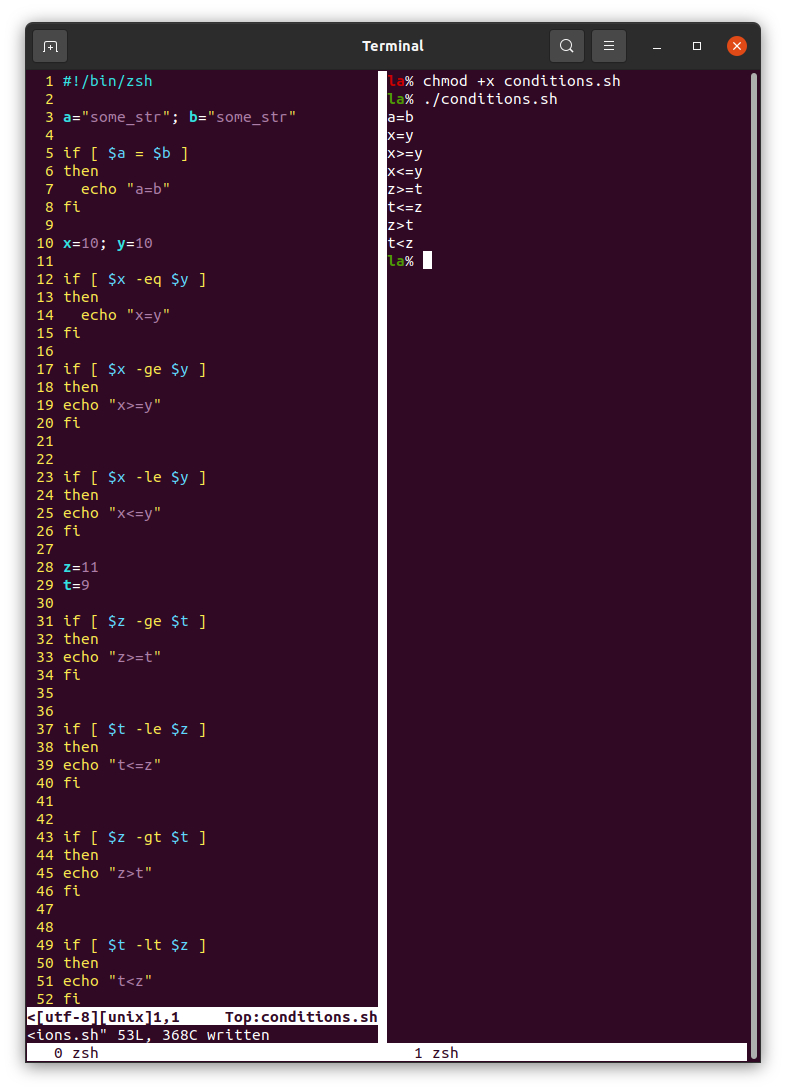The image size is (786, 1091).
Task: Open the hamburger menu
Action: (609, 46)
